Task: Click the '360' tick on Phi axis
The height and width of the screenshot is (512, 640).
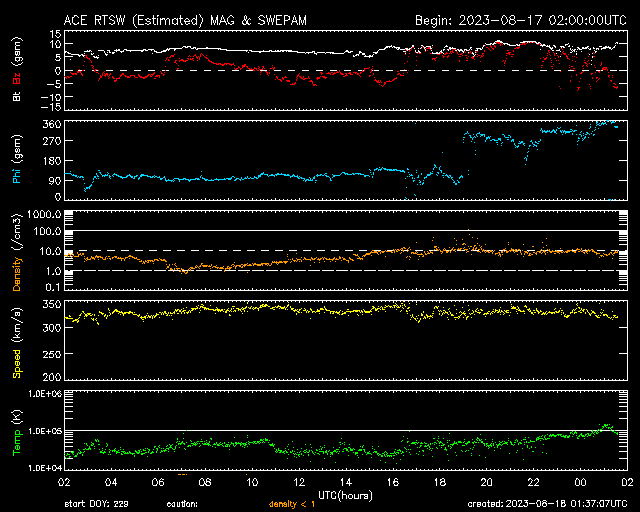Action: pyautogui.click(x=52, y=124)
